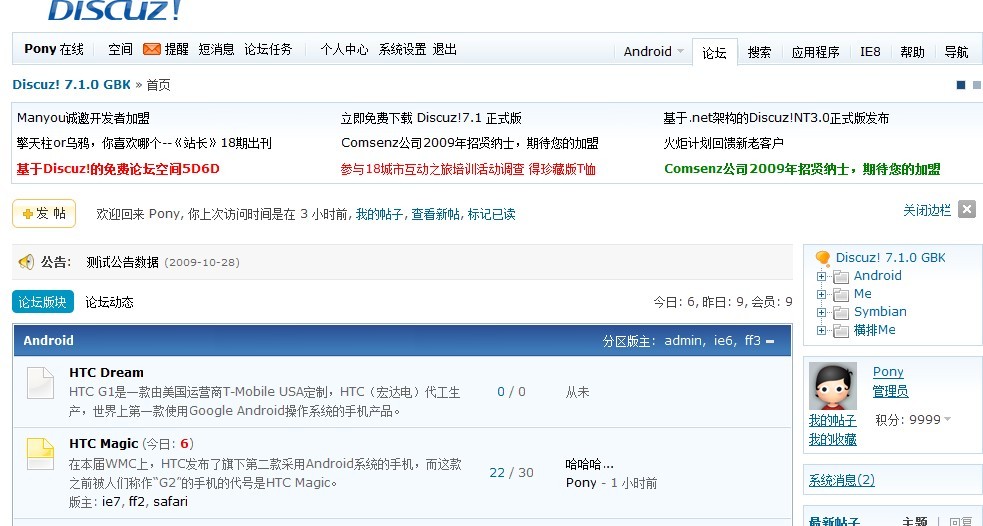This screenshot has height=526, width=983.
Task: Click the IE8 nav item
Action: click(870, 52)
